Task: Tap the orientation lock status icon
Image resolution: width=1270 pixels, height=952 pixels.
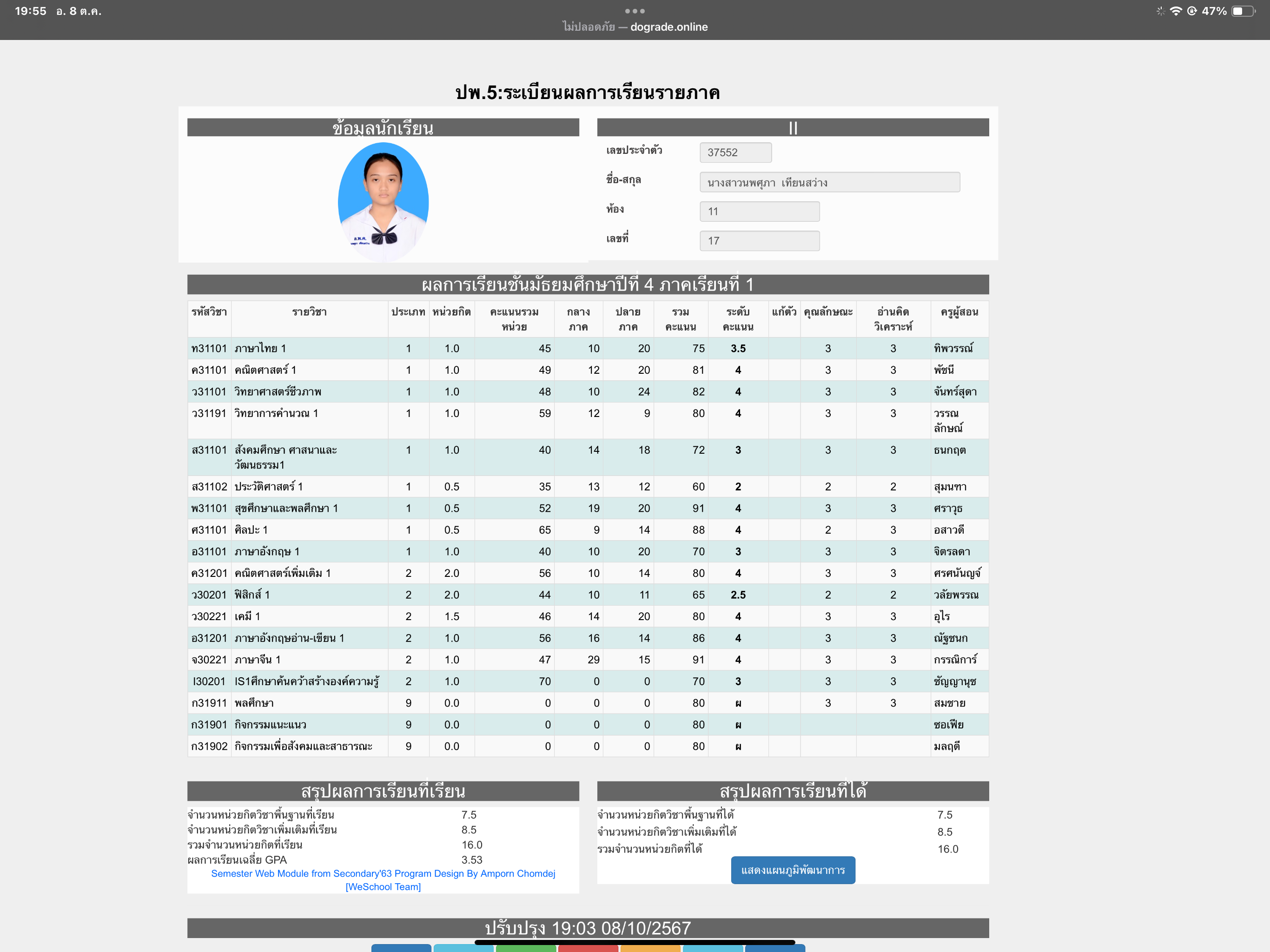Action: (1192, 11)
